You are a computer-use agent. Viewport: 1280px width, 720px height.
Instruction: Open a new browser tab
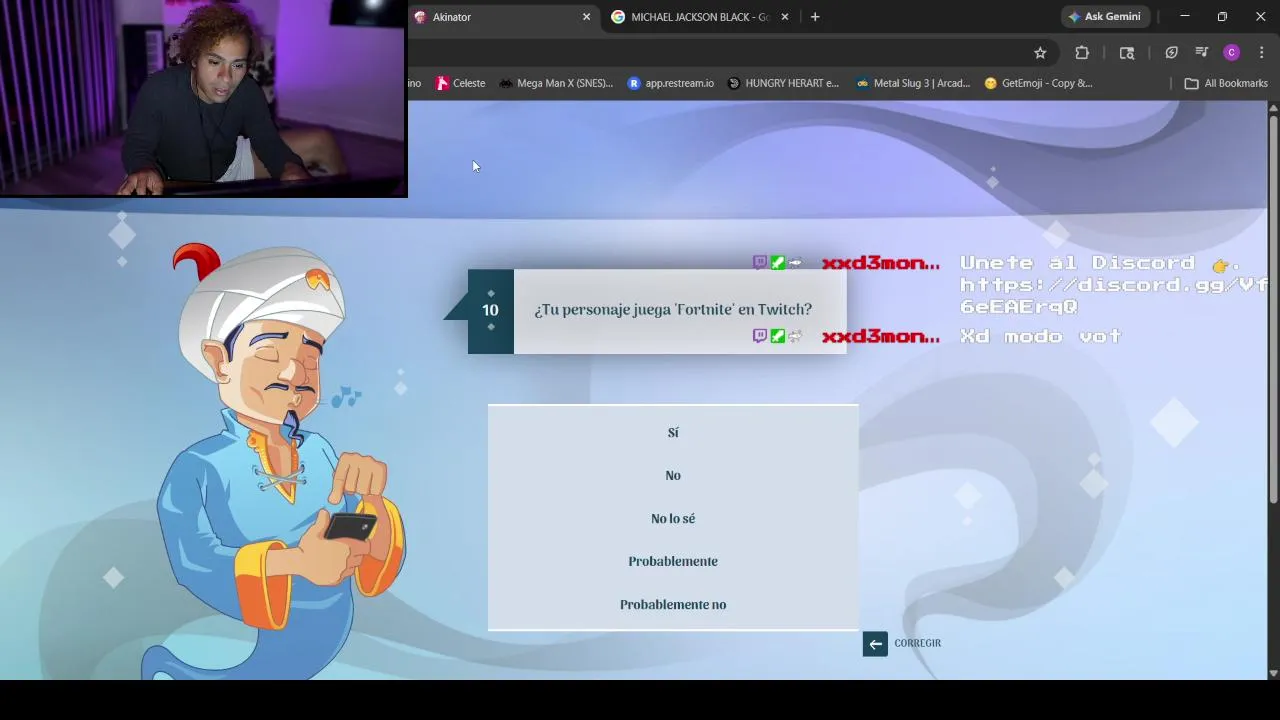click(815, 17)
